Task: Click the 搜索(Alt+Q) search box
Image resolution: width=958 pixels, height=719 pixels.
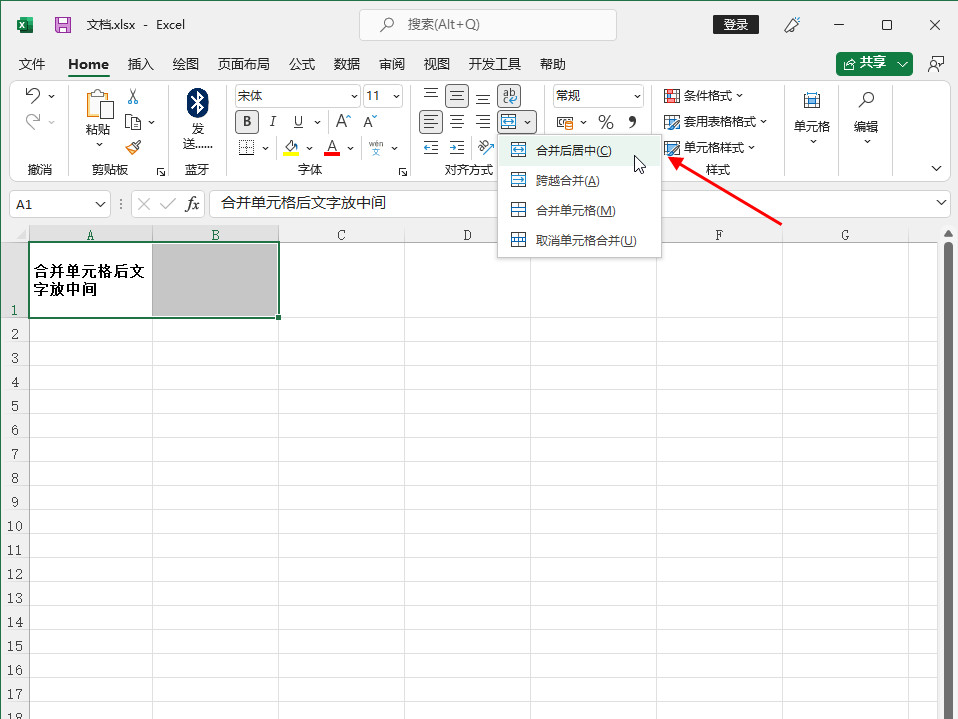Action: (x=488, y=24)
